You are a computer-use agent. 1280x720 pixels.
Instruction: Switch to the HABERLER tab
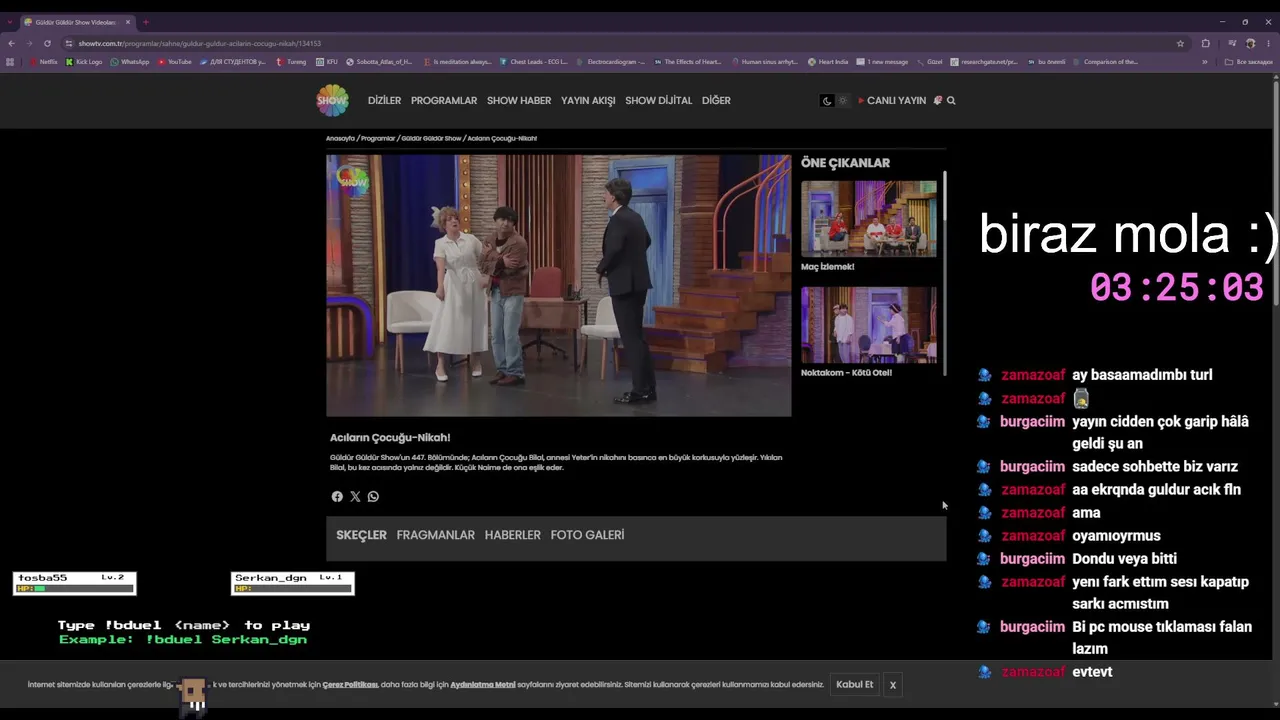(x=512, y=535)
